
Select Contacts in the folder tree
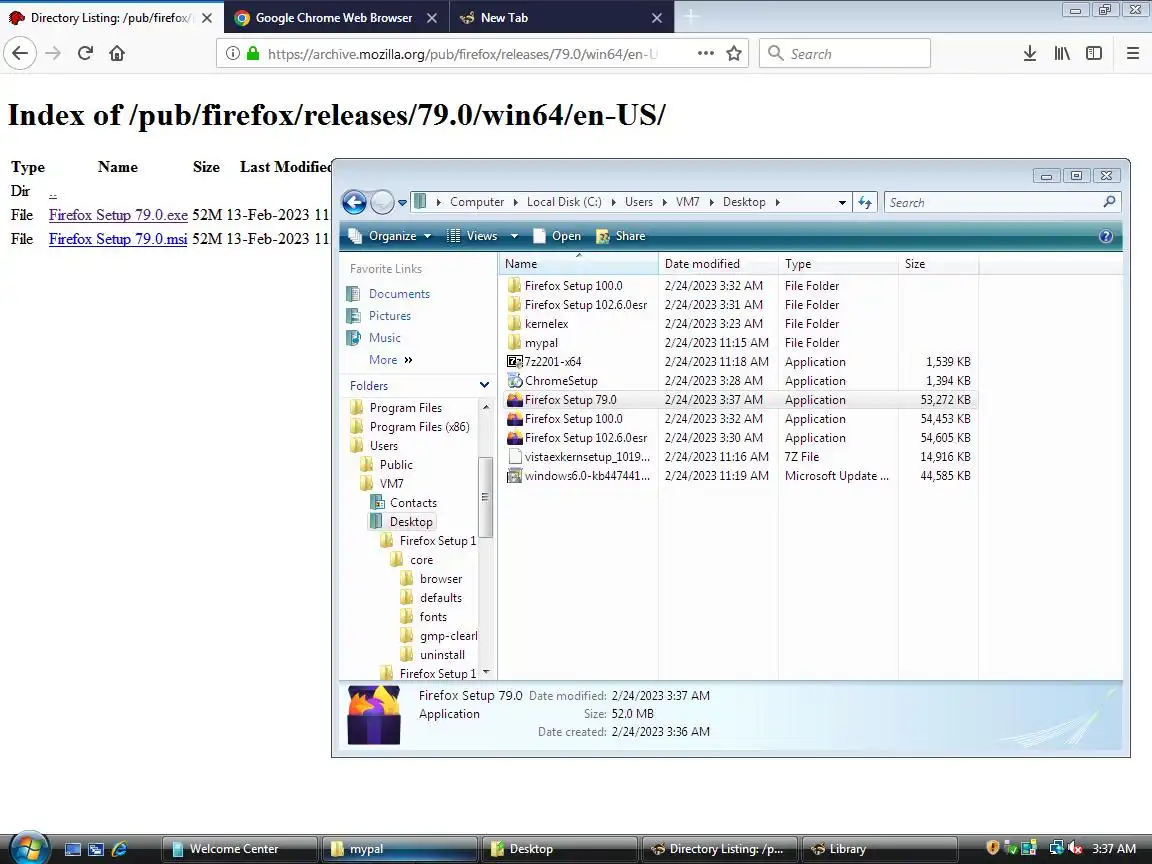click(413, 503)
